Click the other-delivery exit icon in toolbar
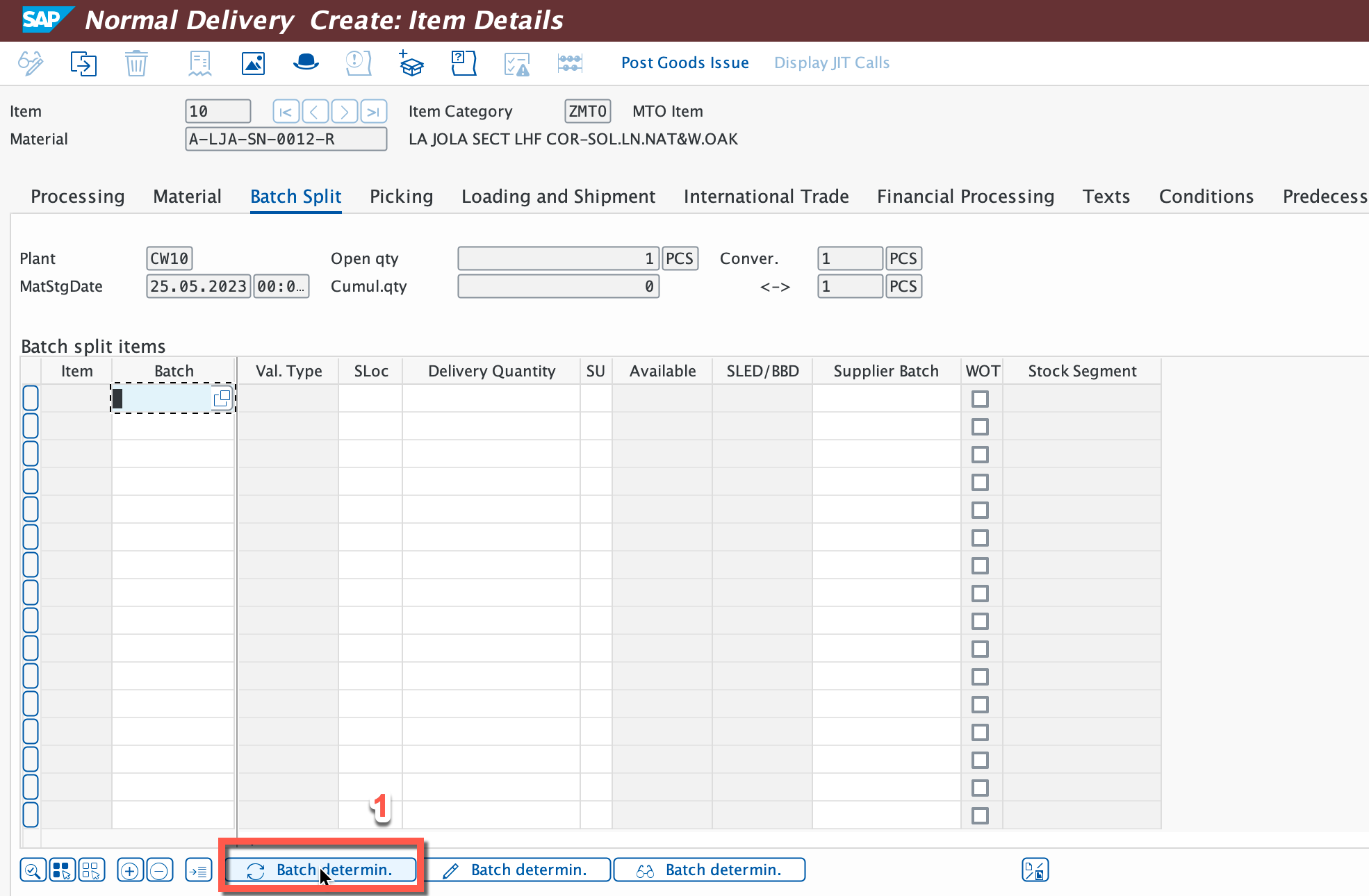Viewport: 1369px width, 896px height. [83, 63]
